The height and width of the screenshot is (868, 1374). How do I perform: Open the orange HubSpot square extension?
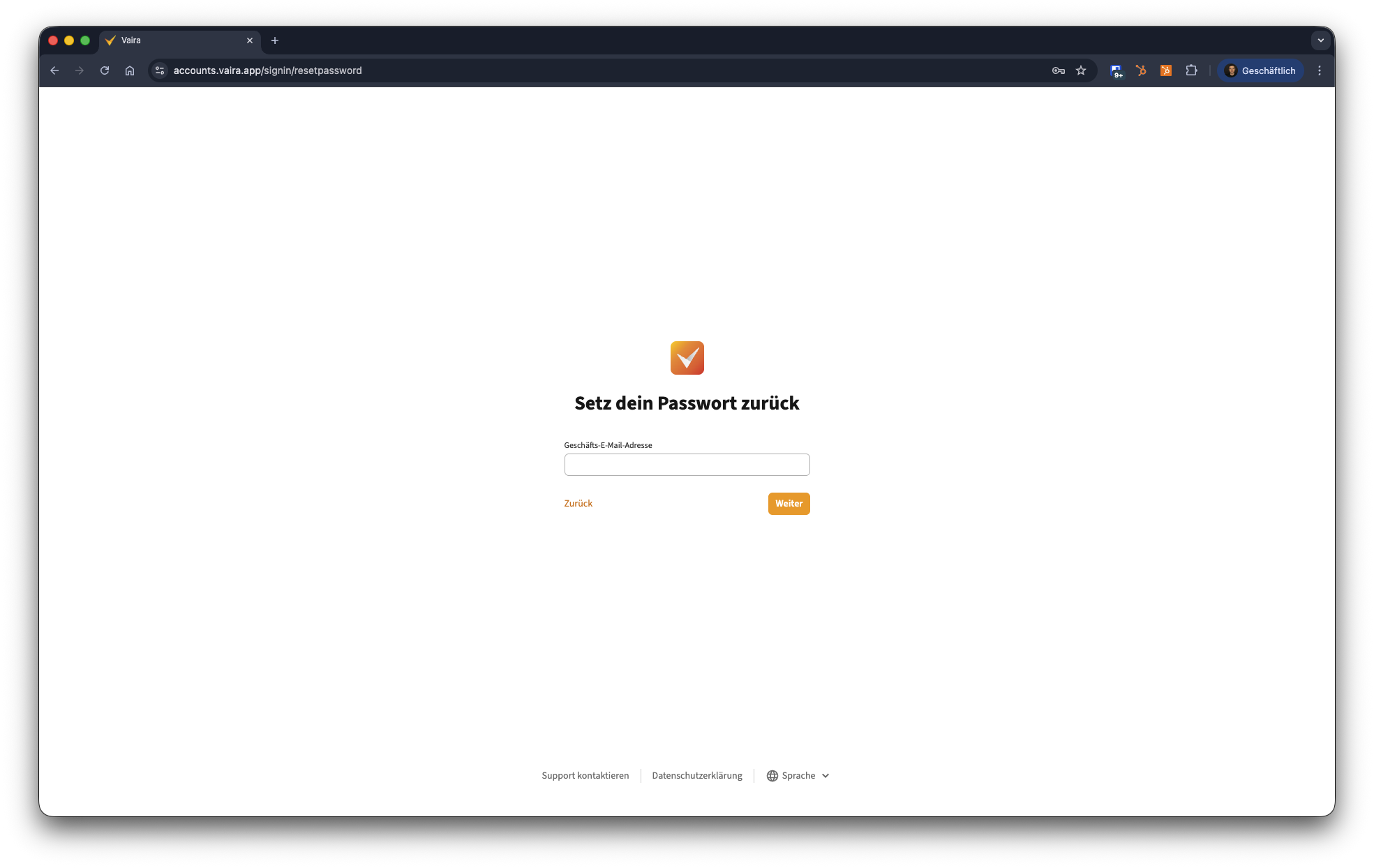1165,70
